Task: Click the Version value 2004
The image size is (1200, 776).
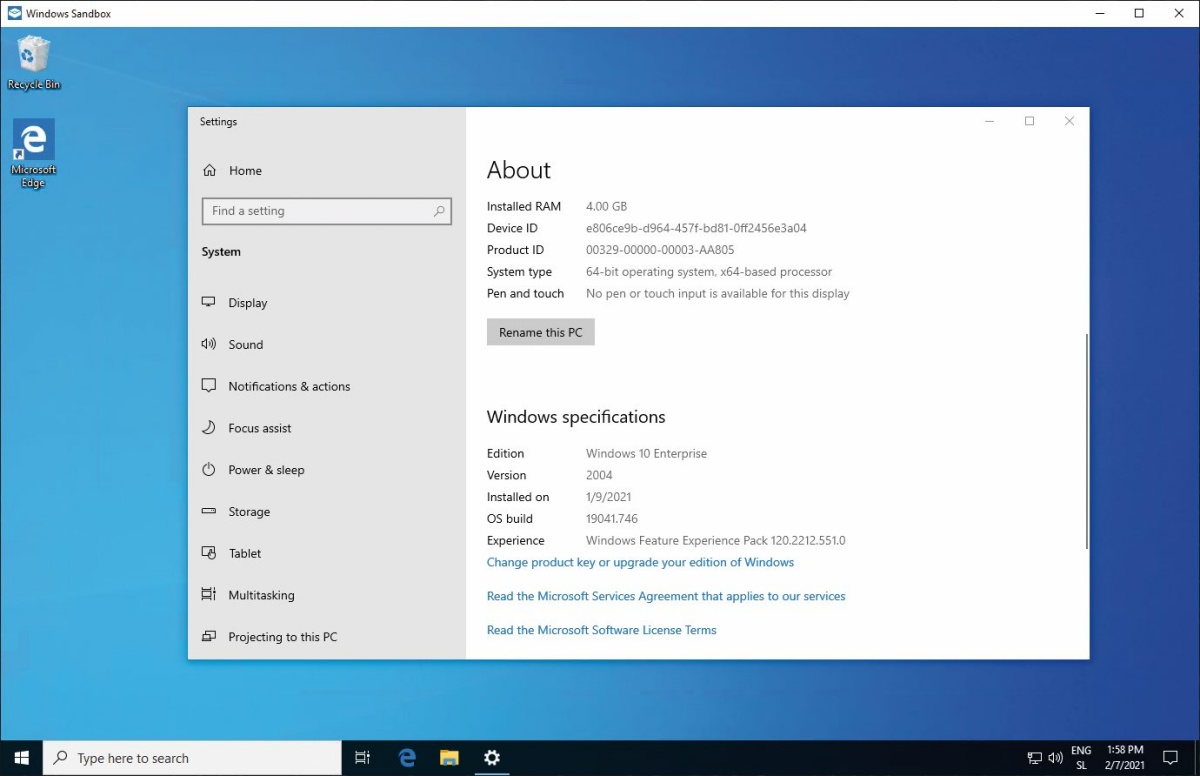Action: pyautogui.click(x=599, y=476)
